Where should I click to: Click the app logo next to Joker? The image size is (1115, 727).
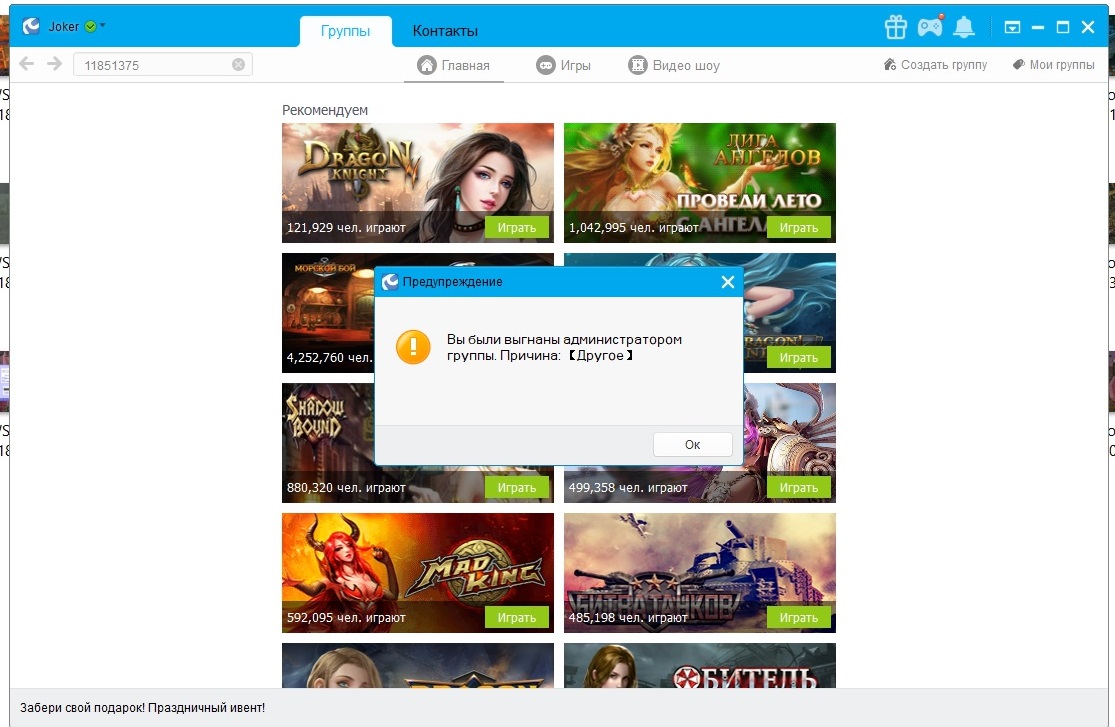pyautogui.click(x=32, y=27)
